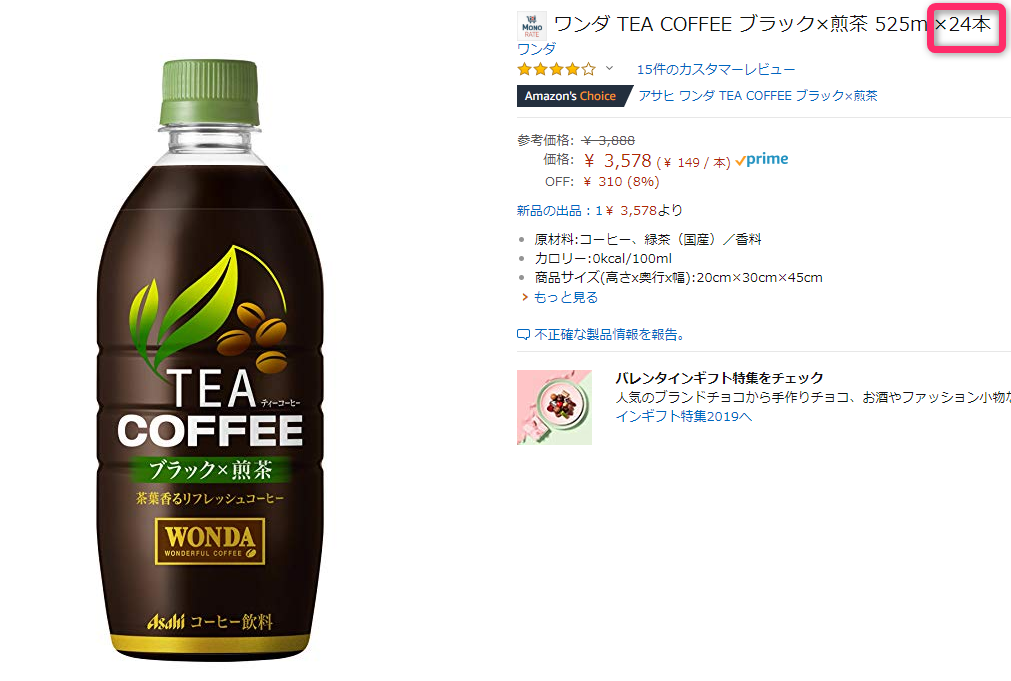Click the TEA COFFEE bottle product image

click(x=210, y=360)
